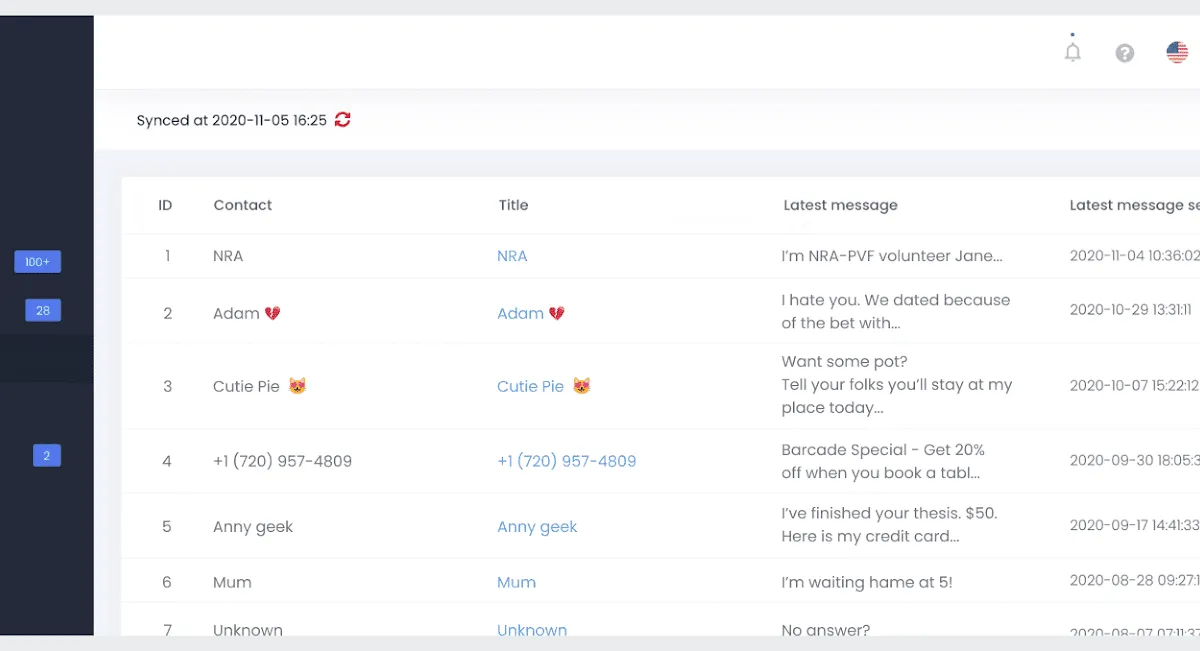Image resolution: width=1200 pixels, height=651 pixels.
Task: Open the notifications bell
Action: point(1073,52)
